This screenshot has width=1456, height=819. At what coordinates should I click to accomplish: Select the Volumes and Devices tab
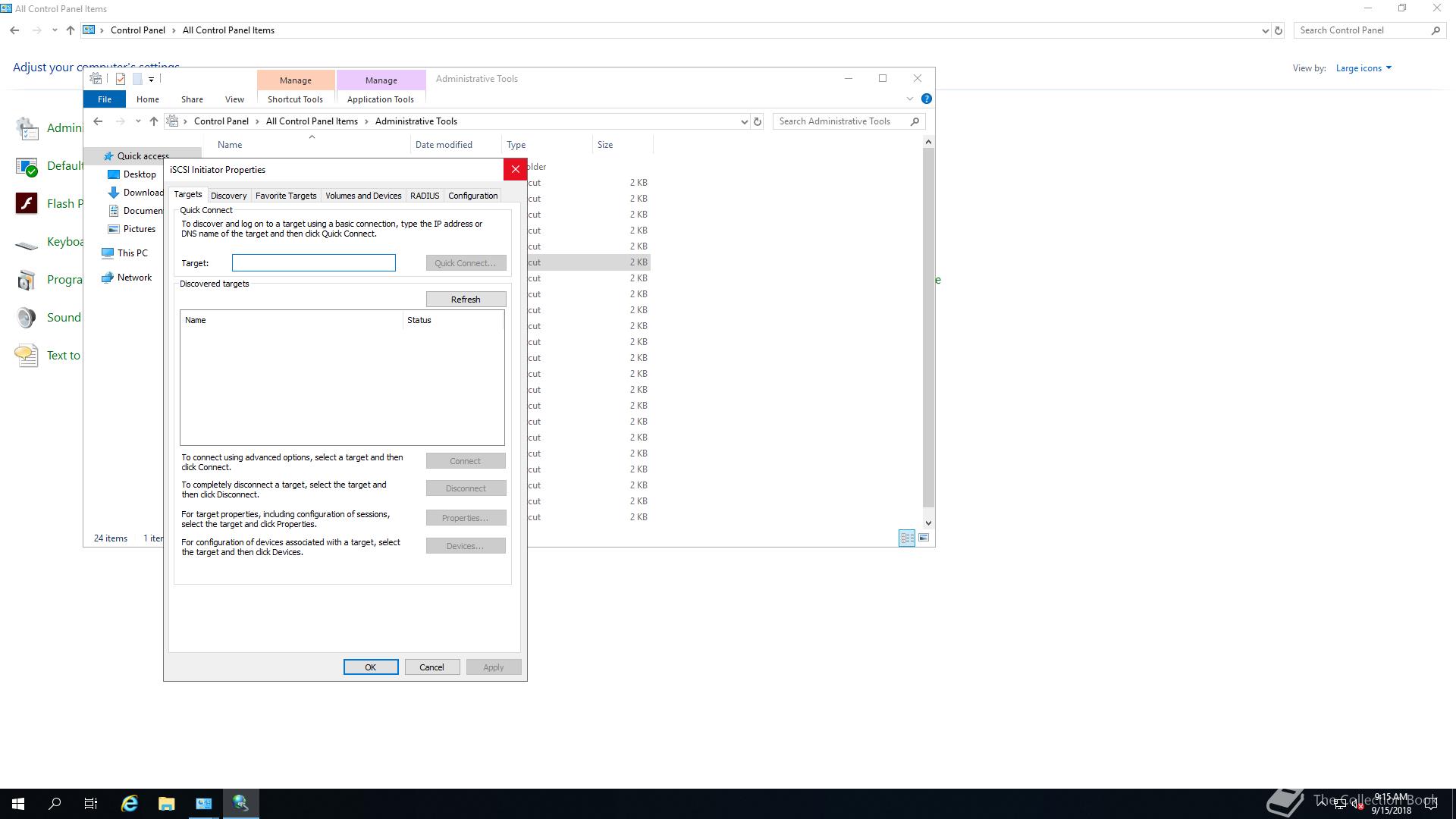(363, 196)
